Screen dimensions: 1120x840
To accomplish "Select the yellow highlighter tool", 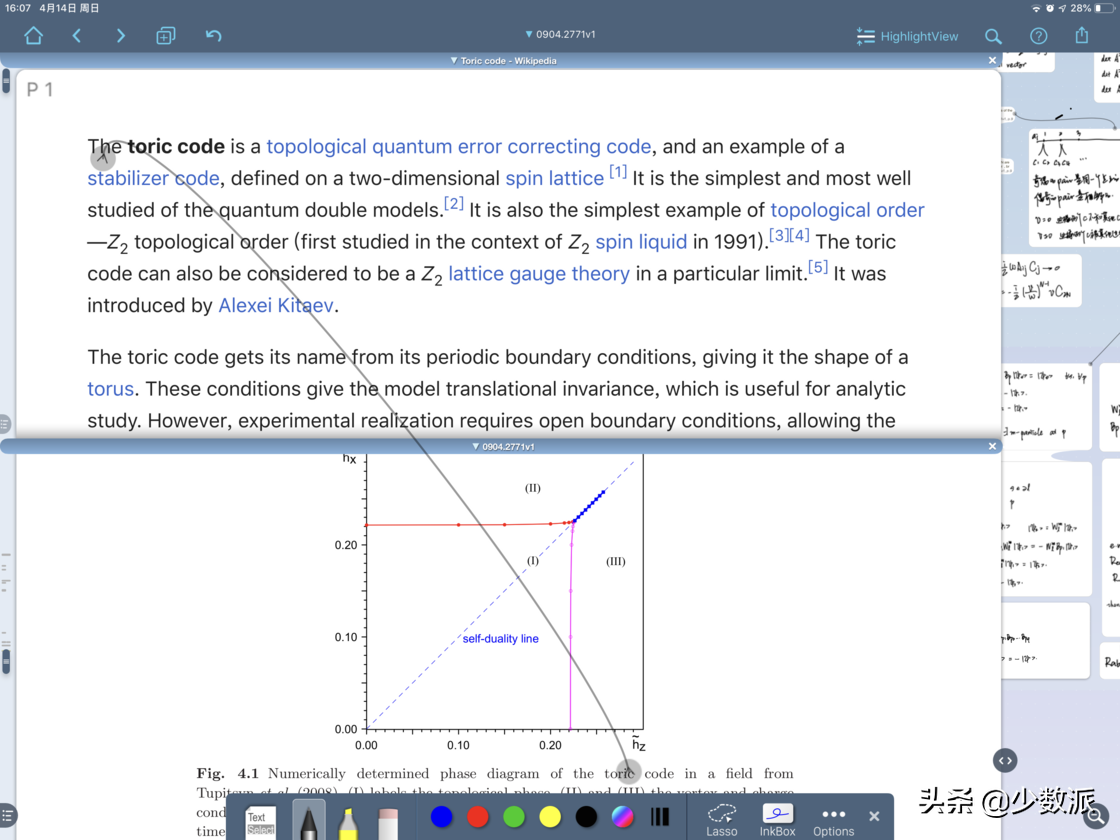I will coord(348,822).
